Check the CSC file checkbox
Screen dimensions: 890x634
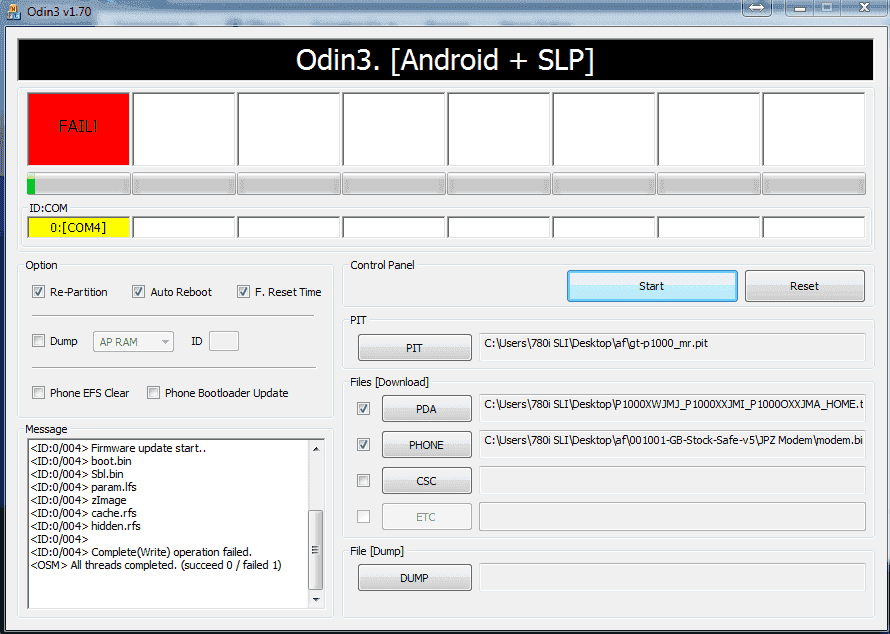(x=363, y=481)
